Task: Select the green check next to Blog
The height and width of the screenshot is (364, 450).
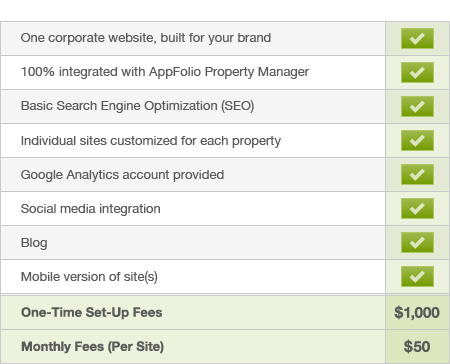Action: point(417,242)
